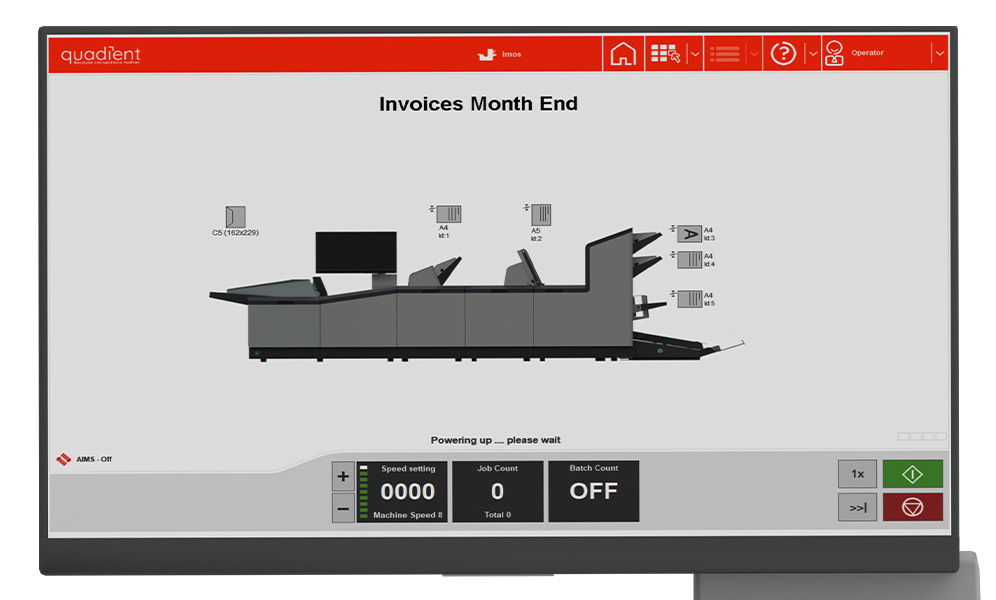996x600 pixels.
Task: Expand the Operator account dropdown arrow
Action: click(x=939, y=54)
